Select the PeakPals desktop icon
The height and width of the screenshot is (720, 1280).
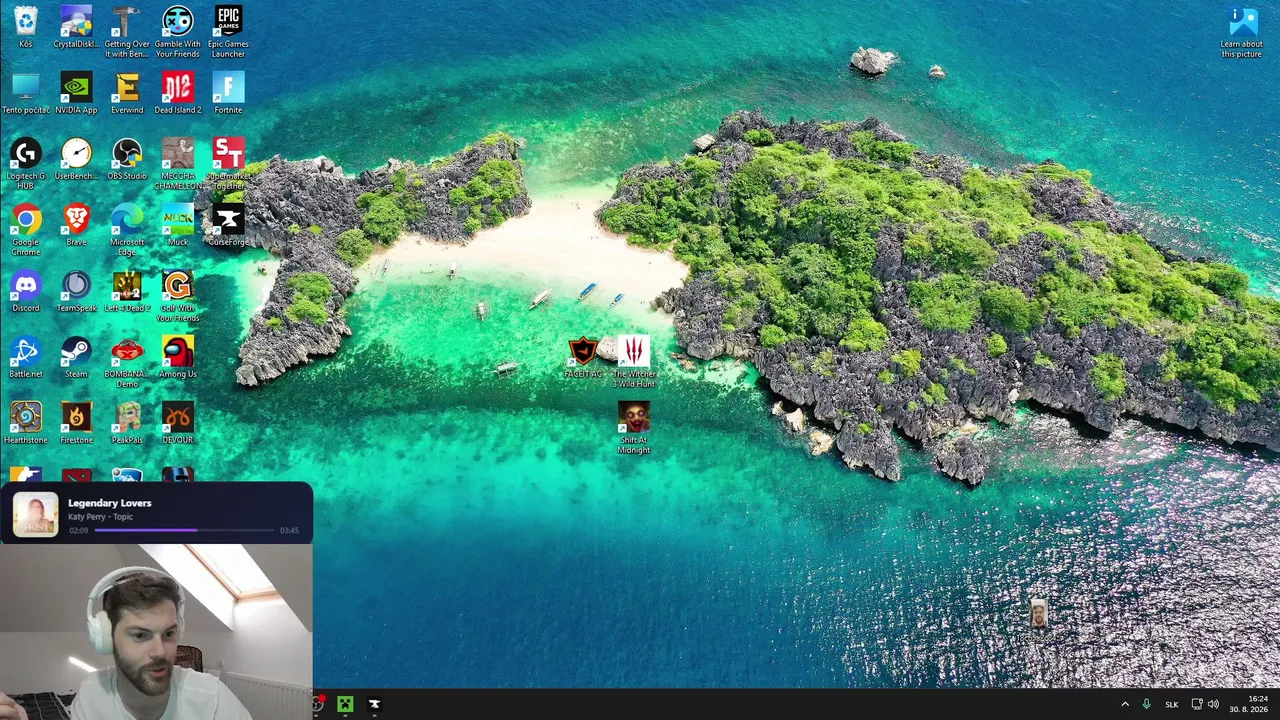click(127, 423)
